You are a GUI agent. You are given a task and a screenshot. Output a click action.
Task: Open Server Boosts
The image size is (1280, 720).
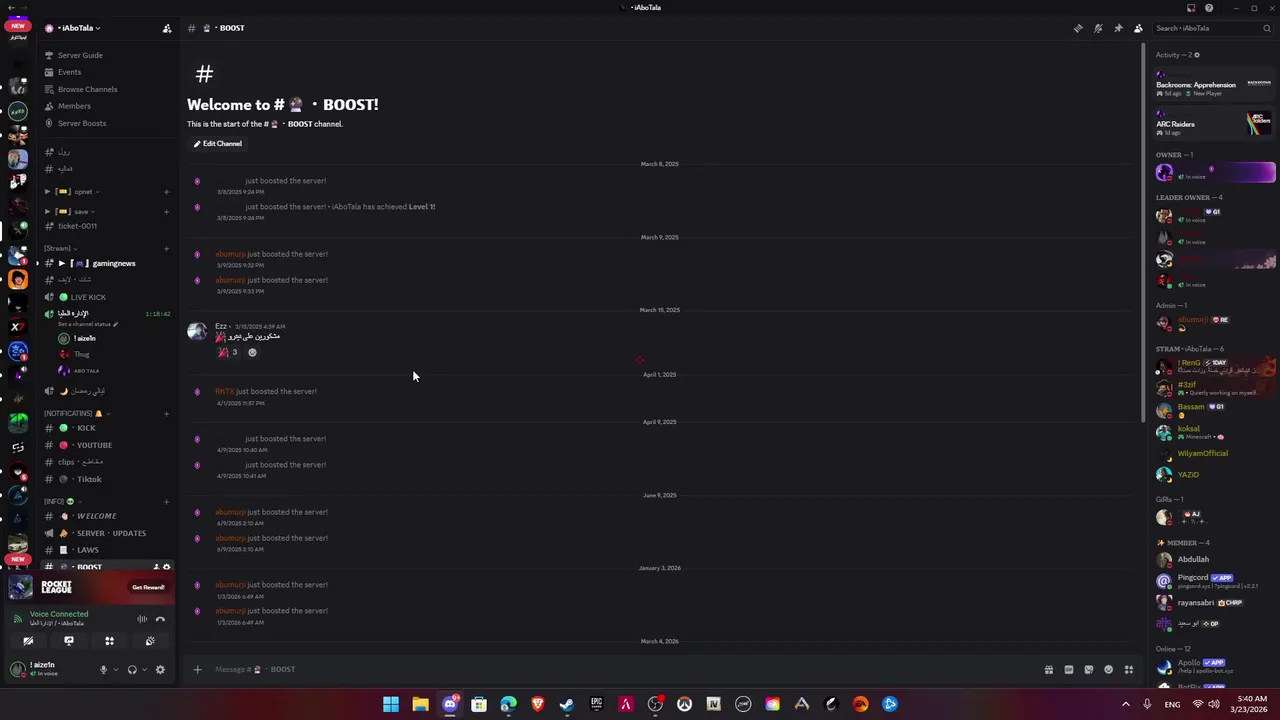82,123
